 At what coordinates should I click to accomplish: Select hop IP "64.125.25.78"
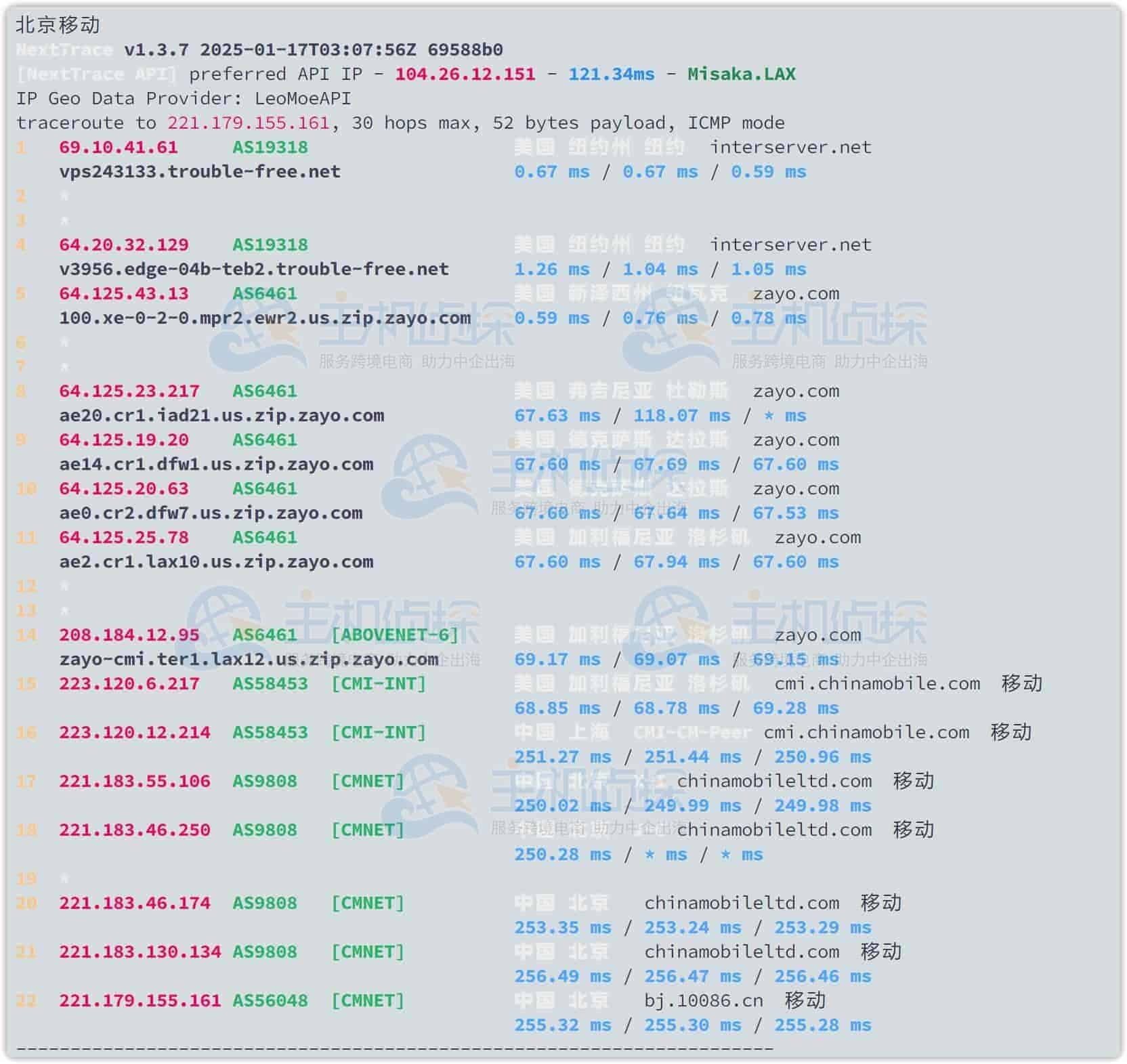click(124, 537)
